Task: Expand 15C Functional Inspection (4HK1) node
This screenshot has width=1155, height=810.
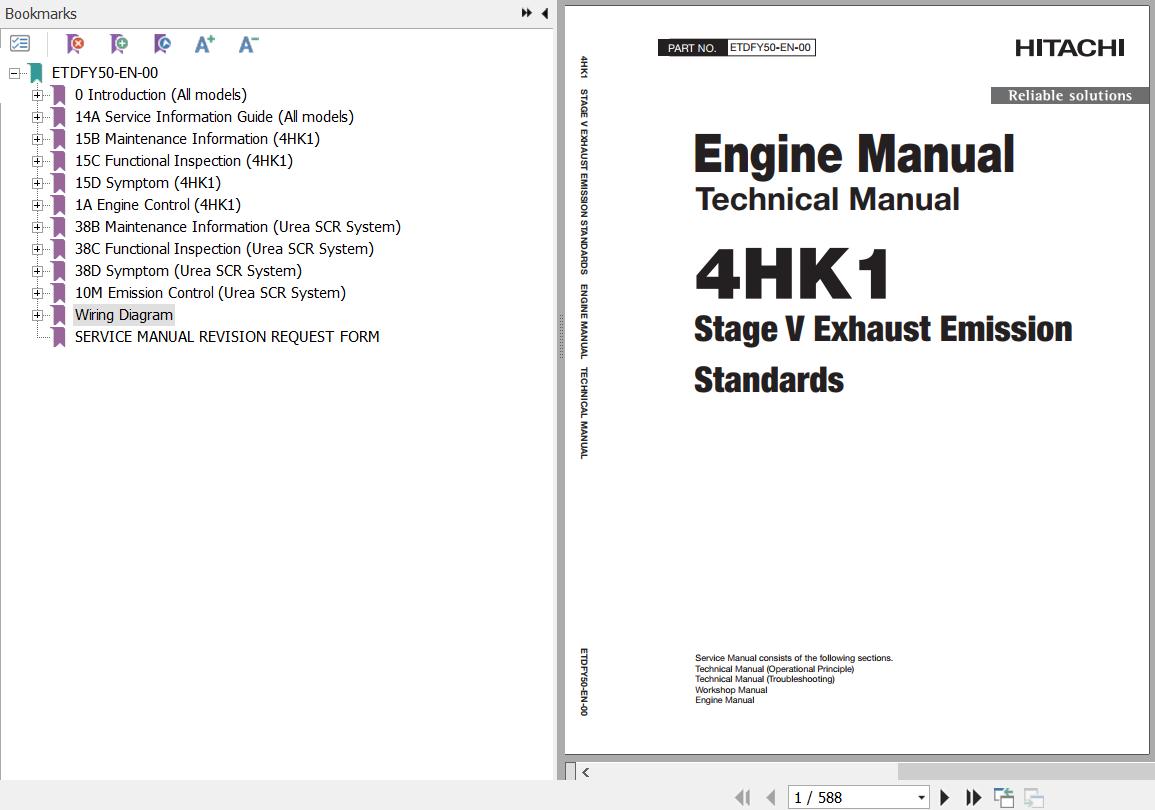Action: click(37, 161)
